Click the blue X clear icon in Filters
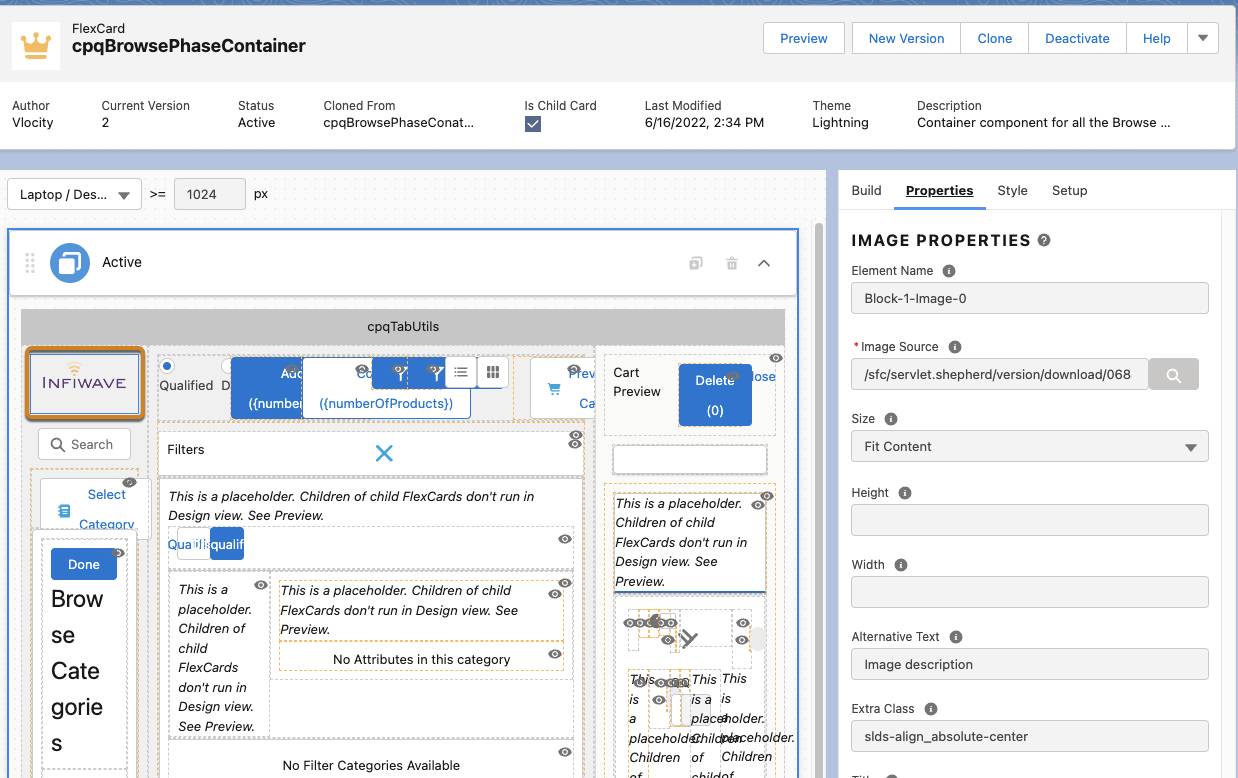1238x778 pixels. [x=384, y=453]
